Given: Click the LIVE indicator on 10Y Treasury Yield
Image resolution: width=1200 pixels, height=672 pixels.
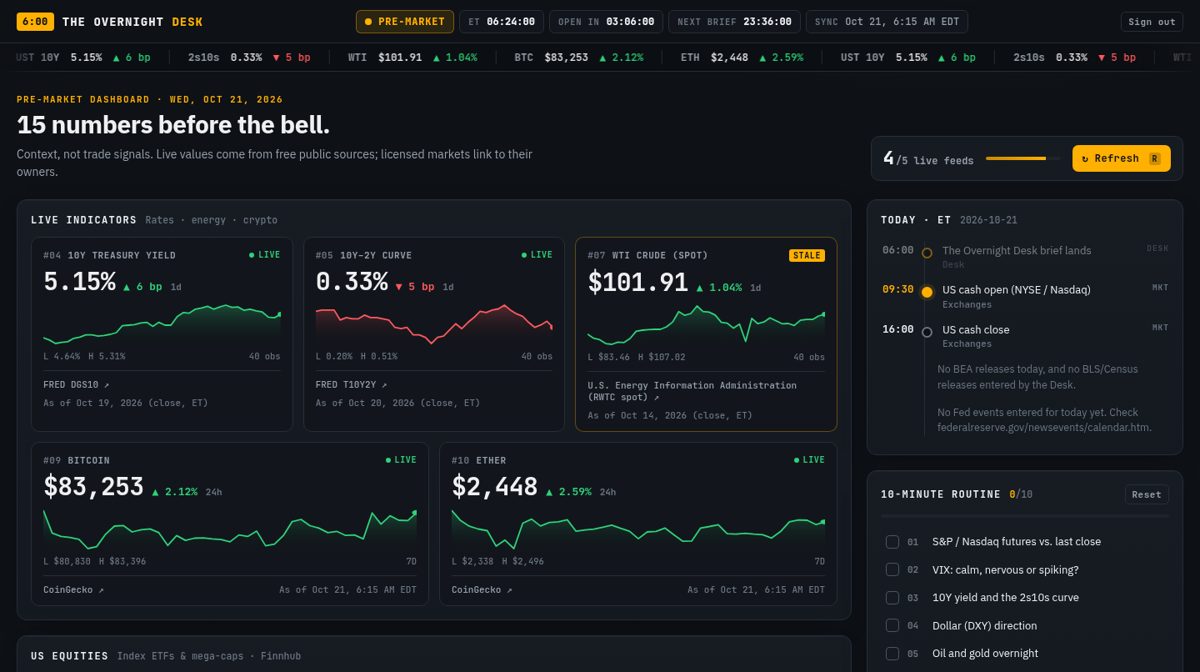Looking at the screenshot, I should 265,255.
